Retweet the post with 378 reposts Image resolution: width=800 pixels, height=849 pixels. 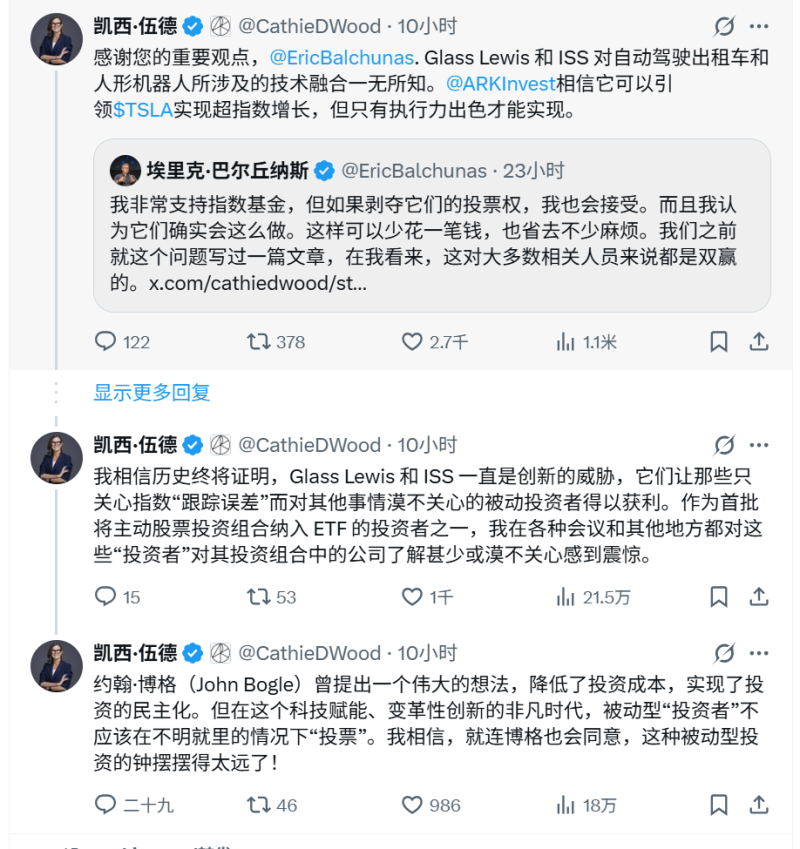pyautogui.click(x=258, y=342)
